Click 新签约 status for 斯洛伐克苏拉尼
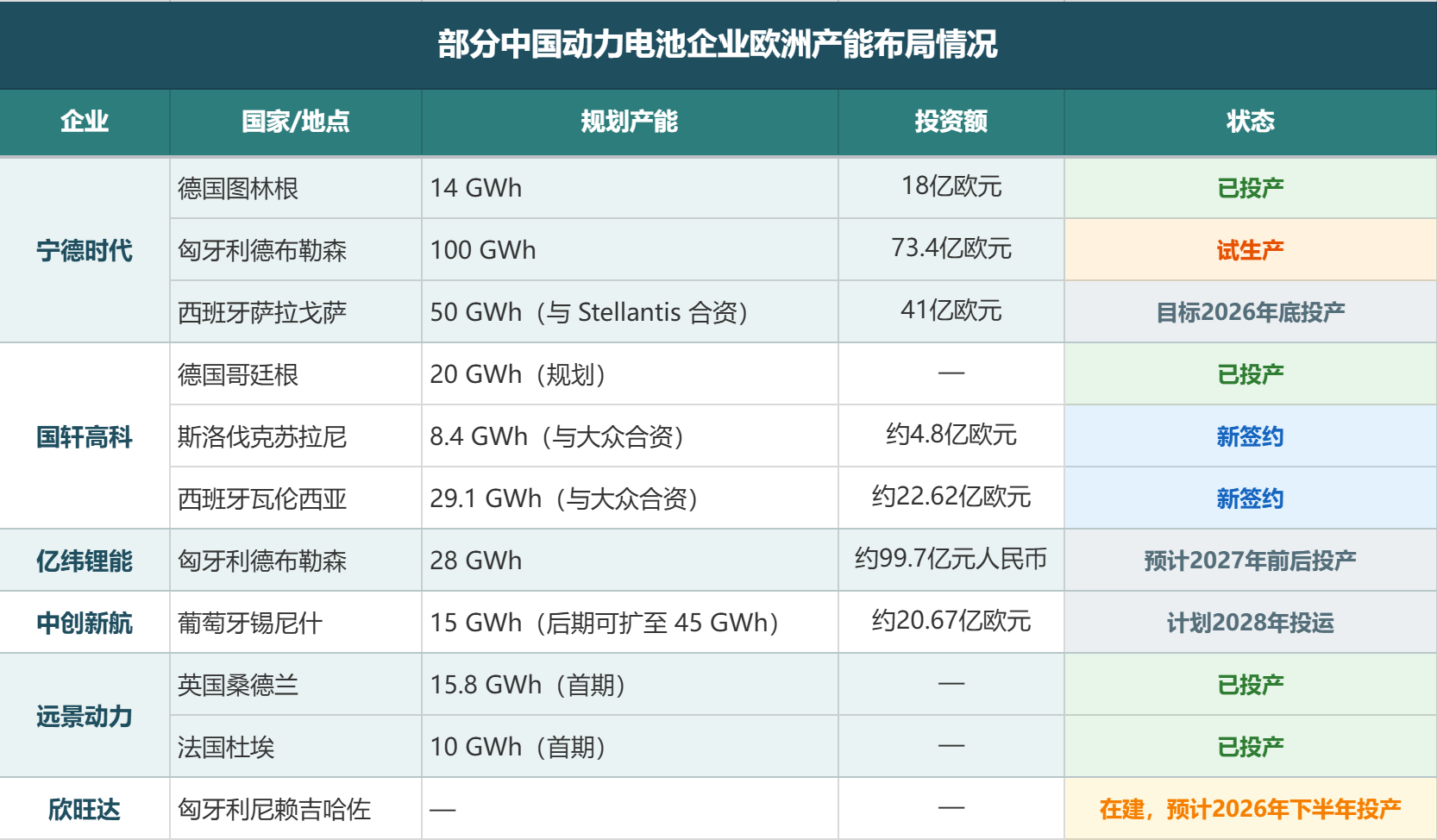This screenshot has width=1437, height=840. [1251, 436]
